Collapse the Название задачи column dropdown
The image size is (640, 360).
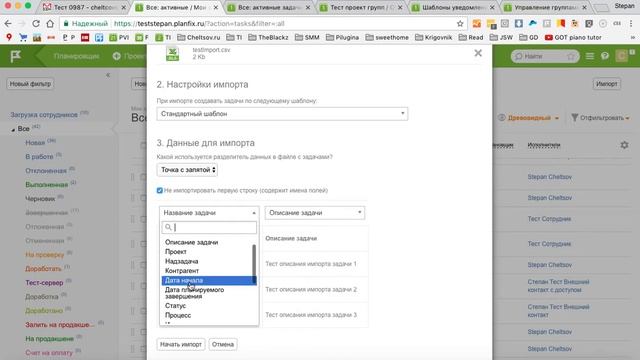click(209, 213)
